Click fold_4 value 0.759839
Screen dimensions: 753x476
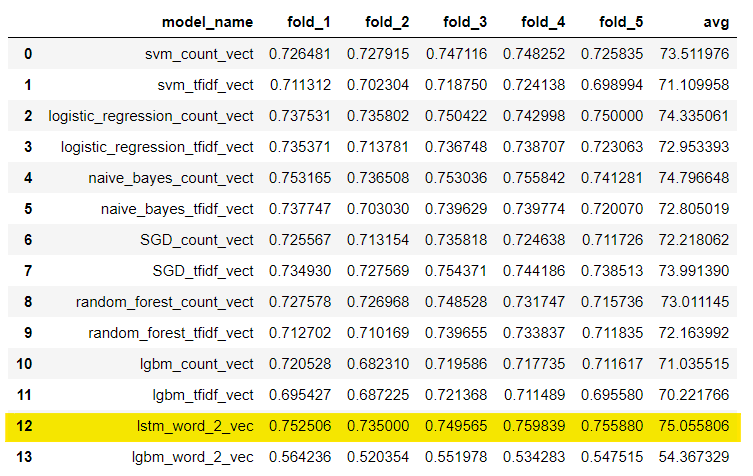click(x=534, y=426)
